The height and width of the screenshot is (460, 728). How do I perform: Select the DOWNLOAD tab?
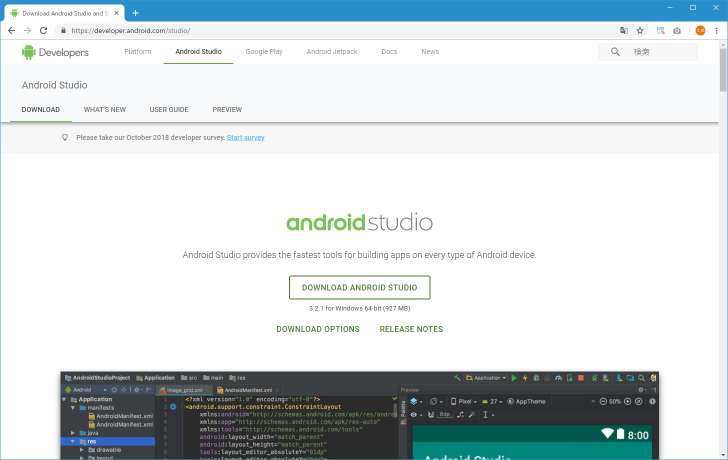[41, 110]
